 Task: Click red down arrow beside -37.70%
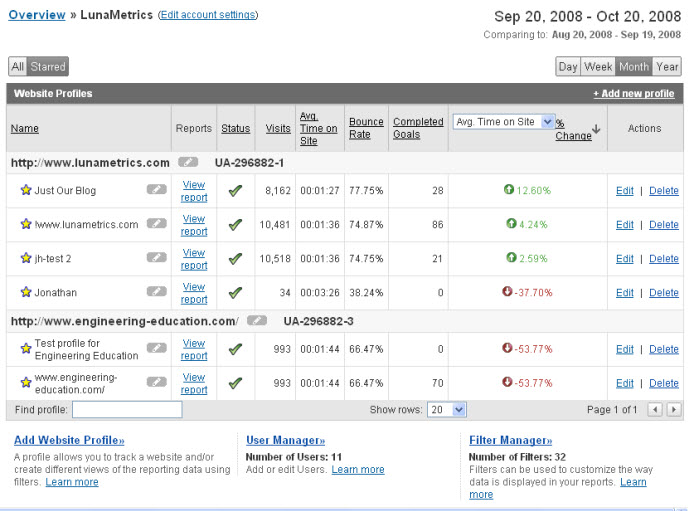pyautogui.click(x=507, y=291)
